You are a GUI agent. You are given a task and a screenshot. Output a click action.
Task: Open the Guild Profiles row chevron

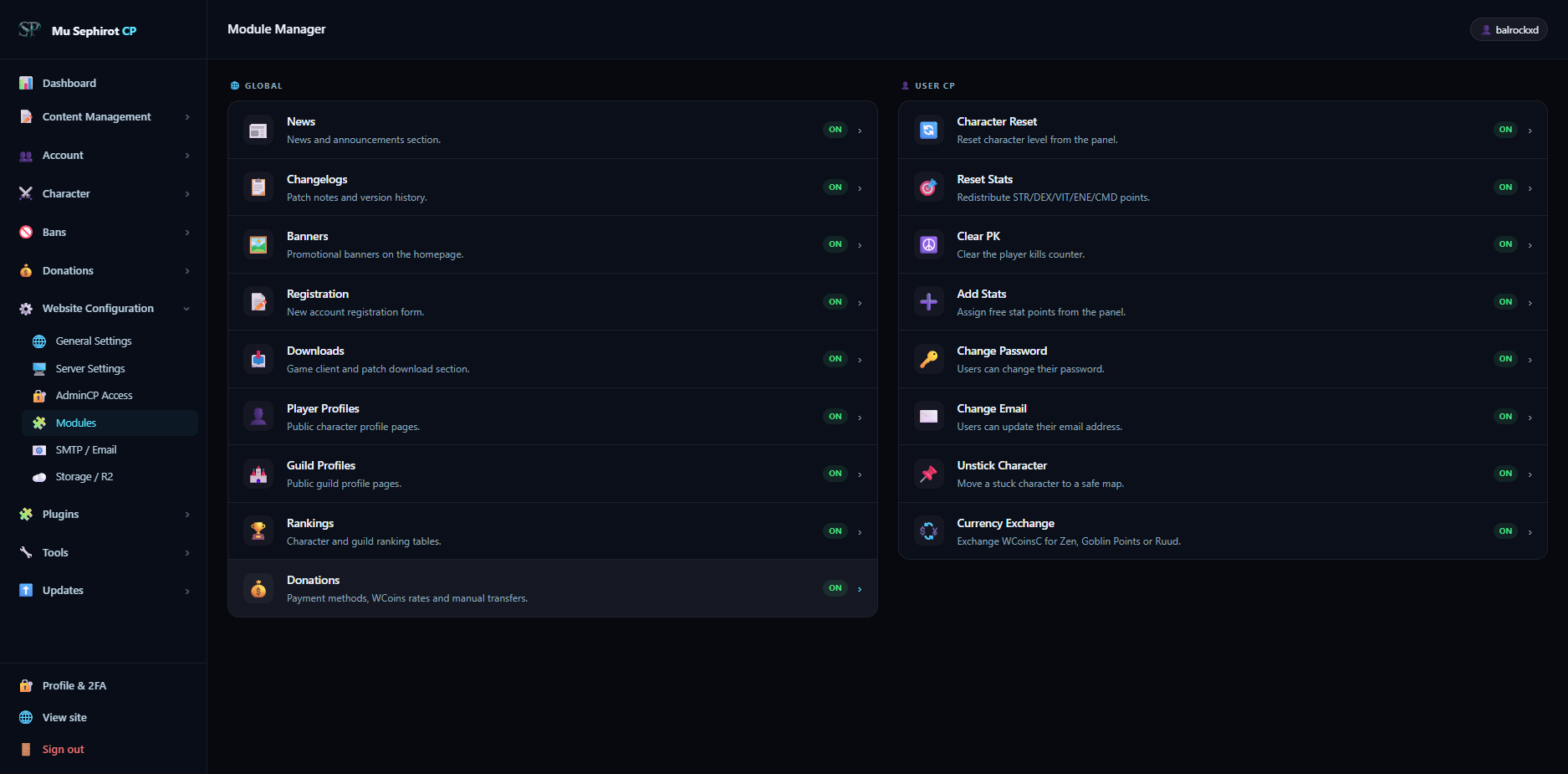[860, 474]
